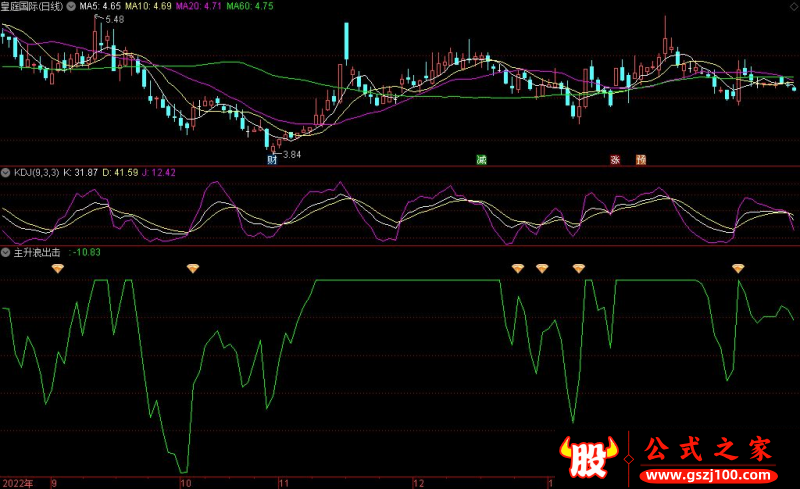The width and height of the screenshot is (800, 489).
Task: Click the orange 预 event marker
Action: point(641,160)
